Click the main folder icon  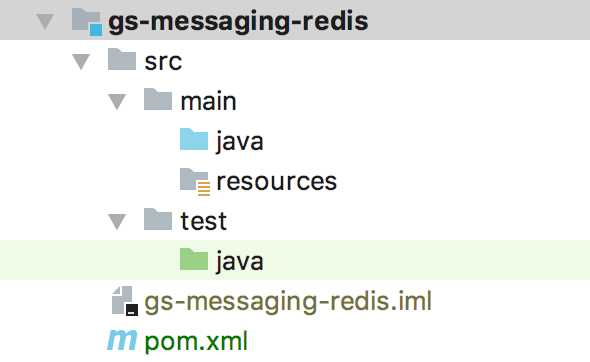point(158,99)
